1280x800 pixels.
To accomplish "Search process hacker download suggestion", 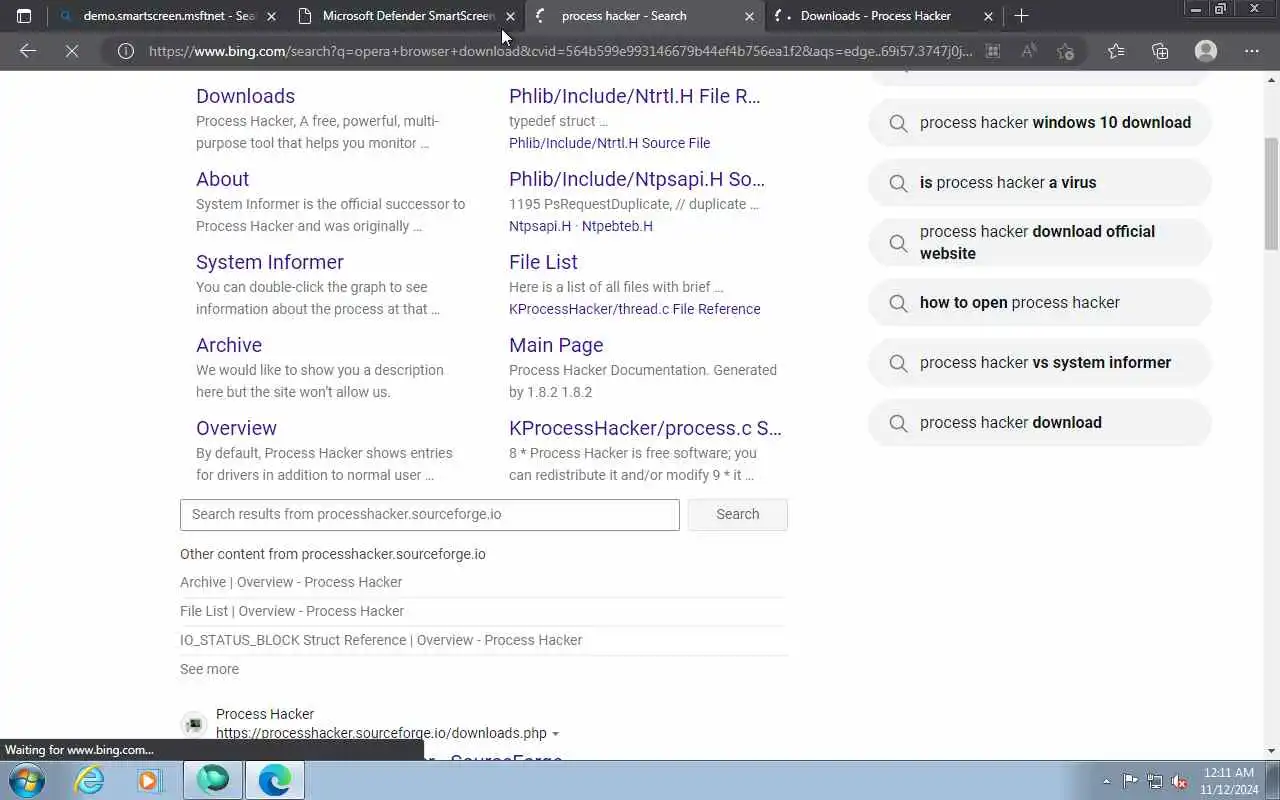I will pyautogui.click(x=1040, y=423).
